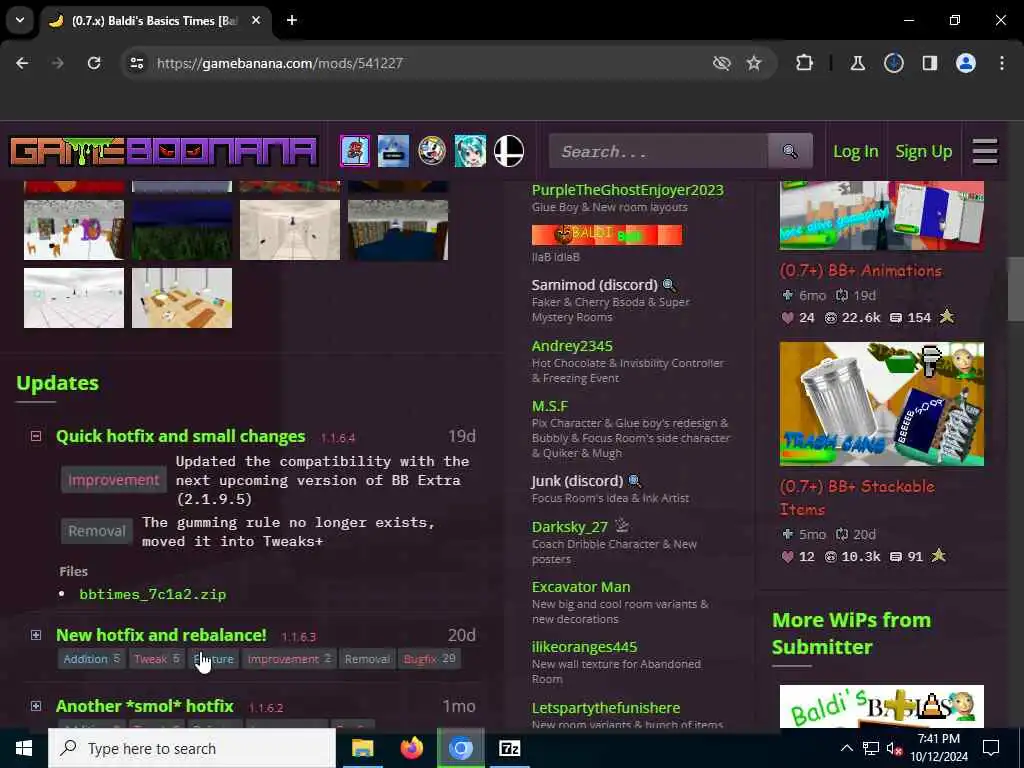Select the blue game icon beside Baldi's Basics

393,152
